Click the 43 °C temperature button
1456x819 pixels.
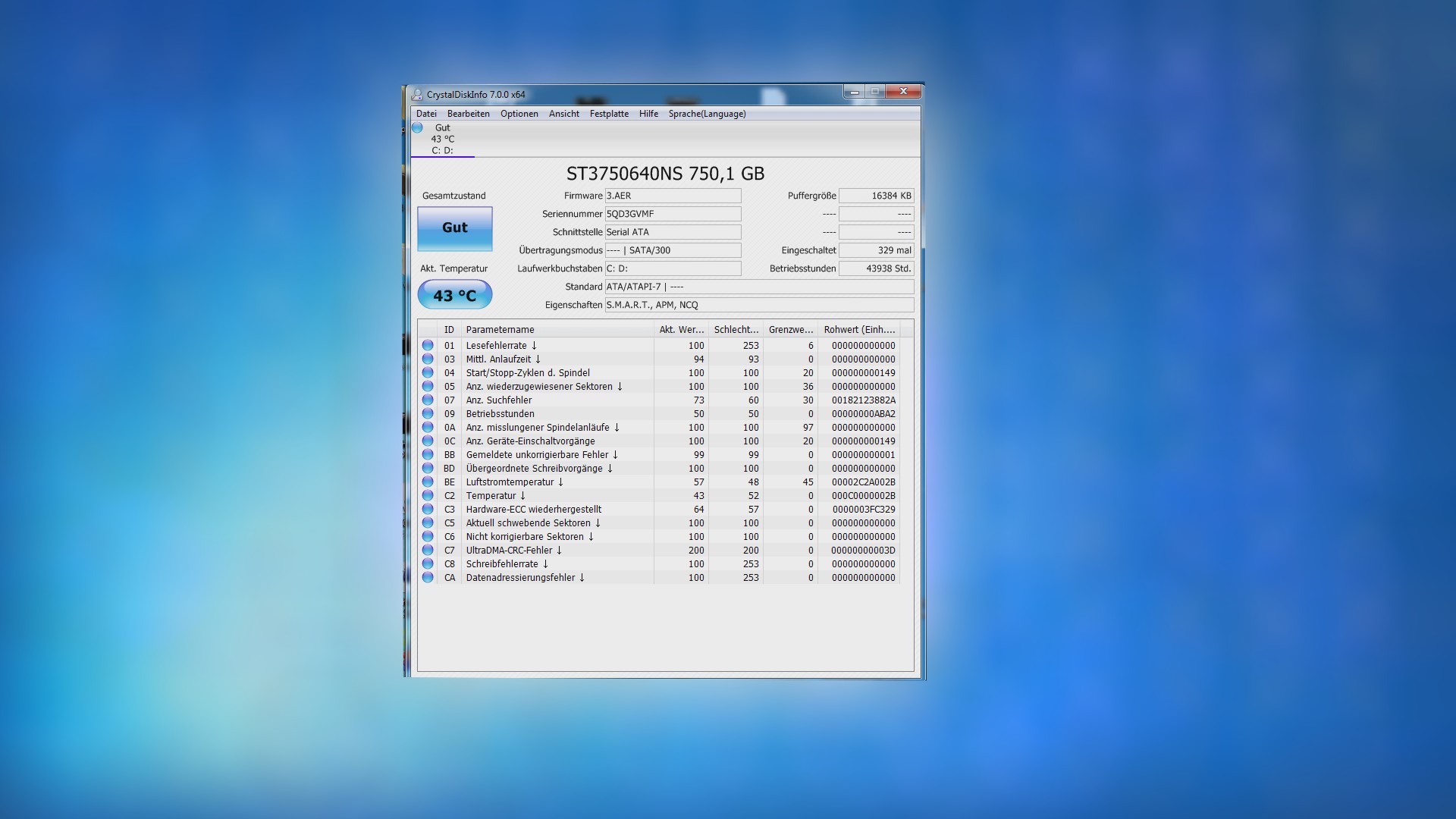pyautogui.click(x=454, y=295)
